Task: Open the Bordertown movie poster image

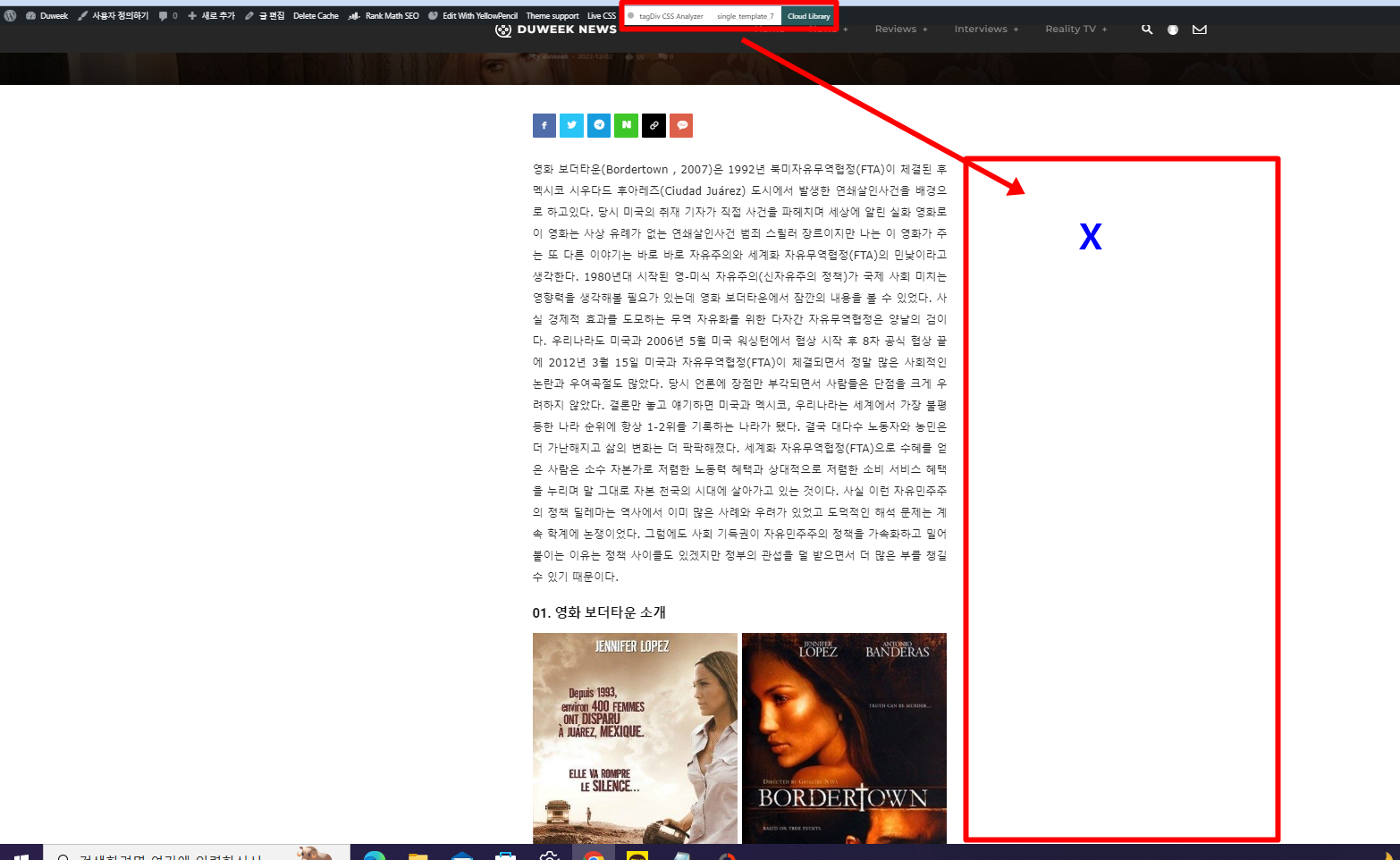Action: coord(844,738)
